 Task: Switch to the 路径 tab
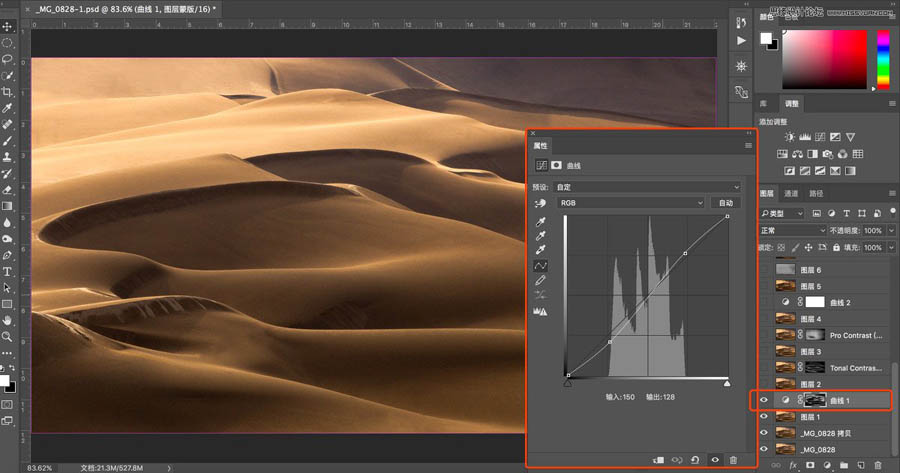[816, 193]
